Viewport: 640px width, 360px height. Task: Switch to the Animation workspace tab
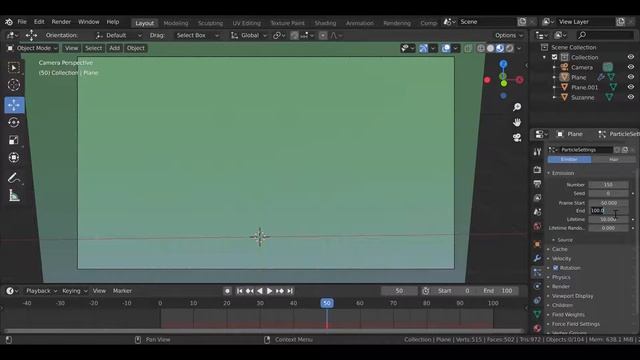[x=360, y=23]
